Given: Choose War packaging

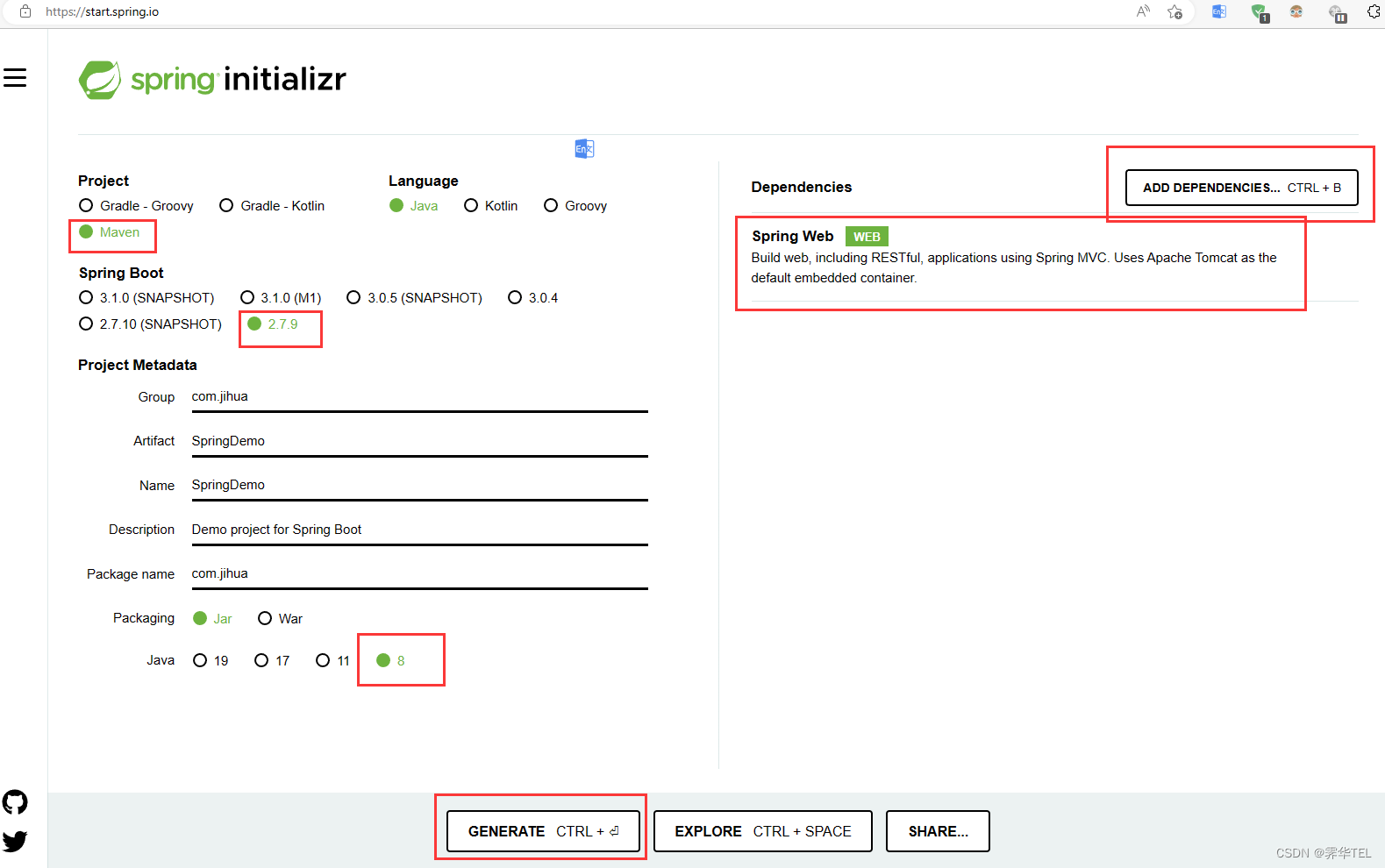Looking at the screenshot, I should pos(281,619).
